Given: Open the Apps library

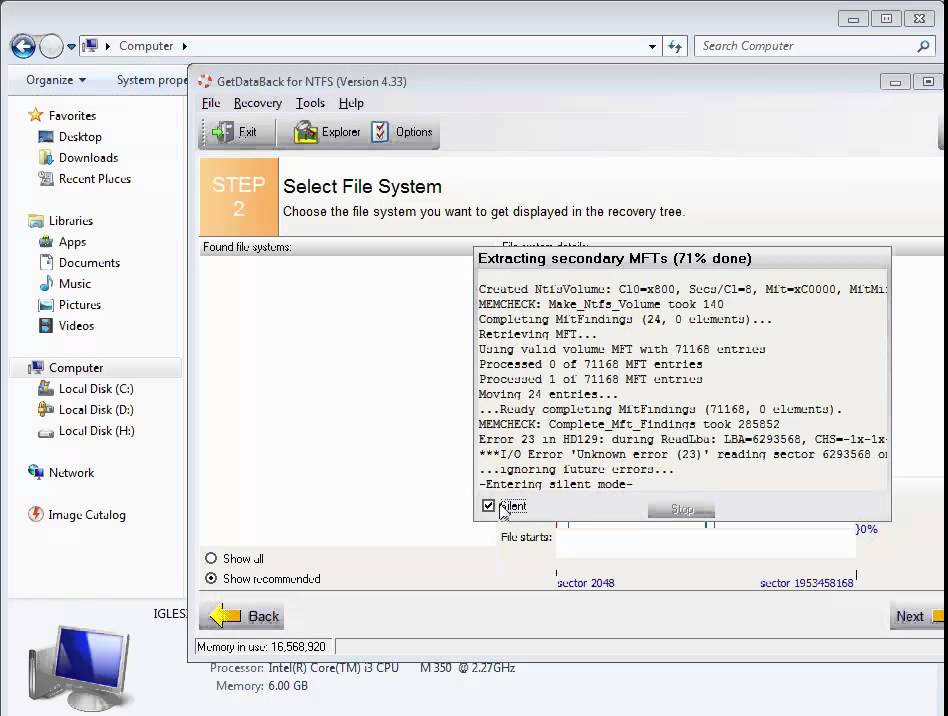Looking at the screenshot, I should (x=72, y=242).
